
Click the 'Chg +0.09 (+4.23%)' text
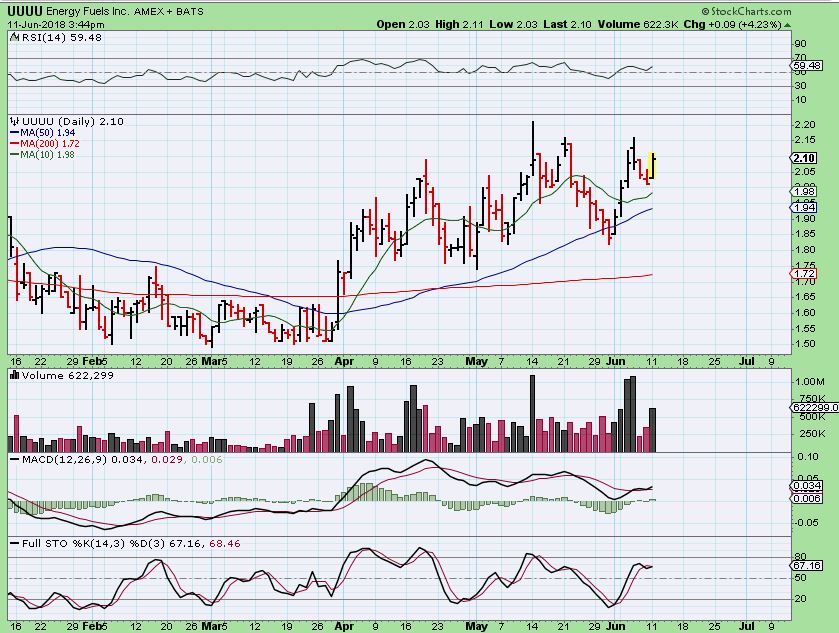click(x=733, y=25)
